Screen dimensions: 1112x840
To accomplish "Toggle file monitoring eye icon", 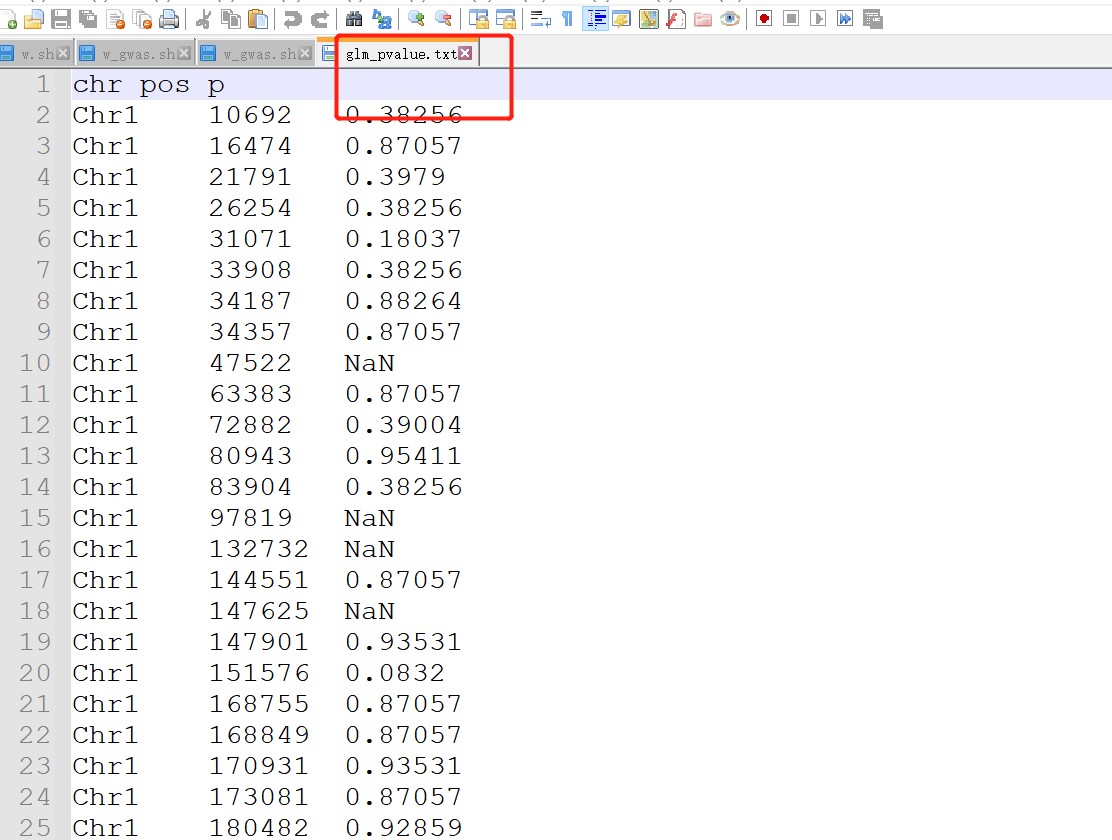I will [x=730, y=19].
